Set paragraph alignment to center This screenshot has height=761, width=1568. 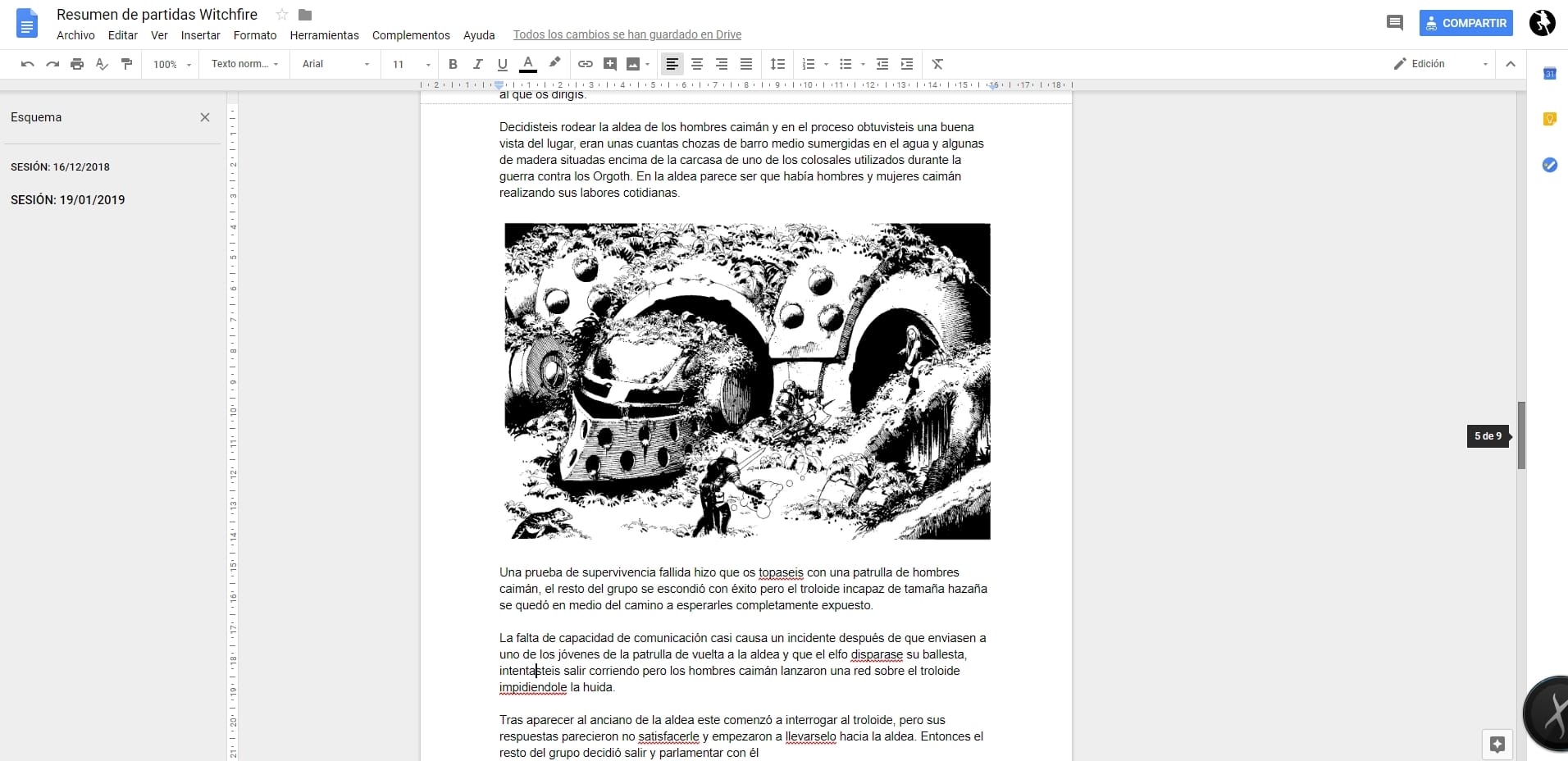(697, 64)
